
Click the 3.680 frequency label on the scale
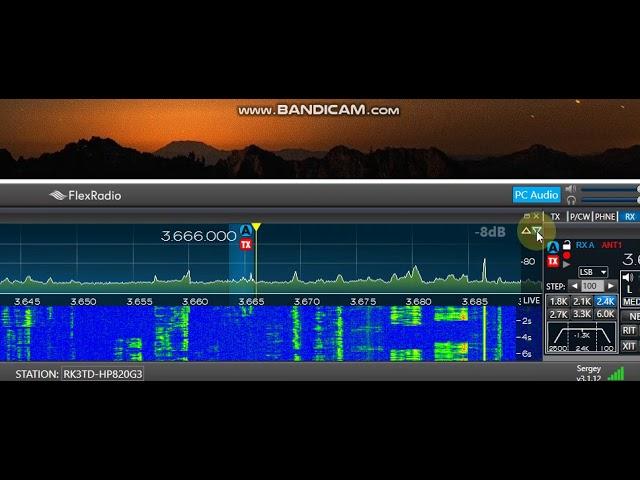[x=419, y=302]
